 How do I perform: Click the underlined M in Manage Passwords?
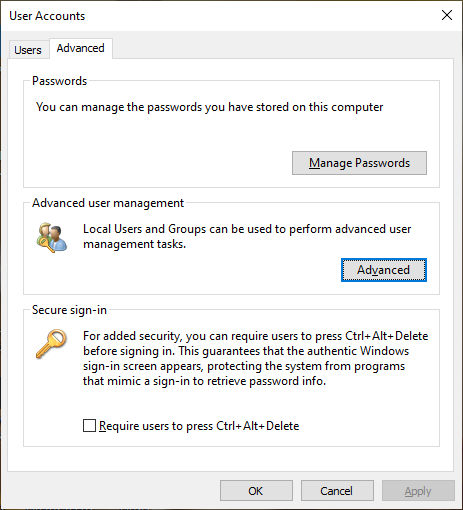314,163
